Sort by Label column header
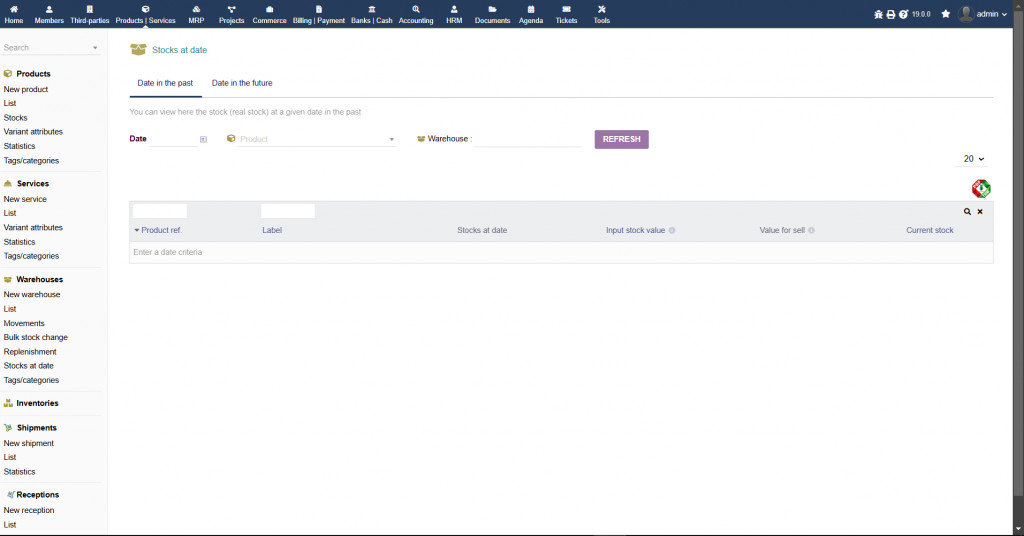 [272, 230]
